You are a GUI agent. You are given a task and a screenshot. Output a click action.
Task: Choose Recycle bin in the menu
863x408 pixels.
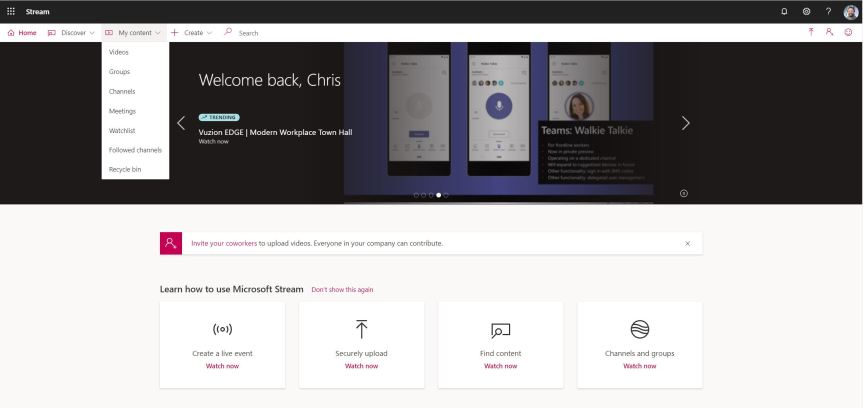pos(125,169)
